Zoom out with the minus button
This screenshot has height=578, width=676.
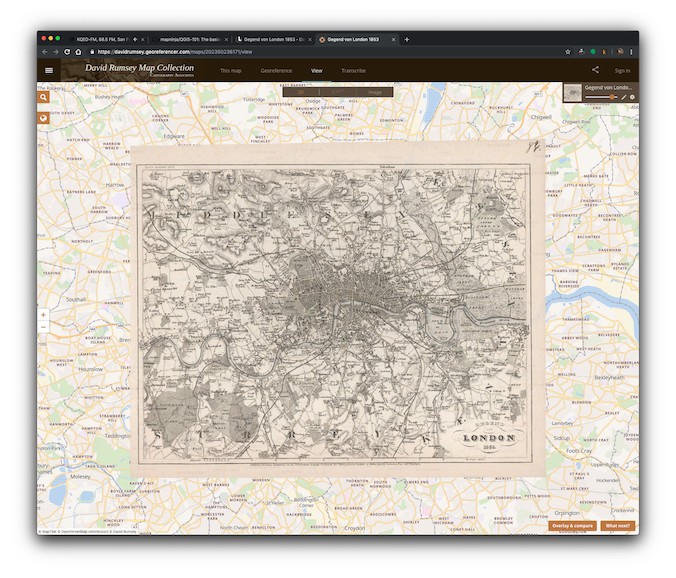[x=43, y=327]
